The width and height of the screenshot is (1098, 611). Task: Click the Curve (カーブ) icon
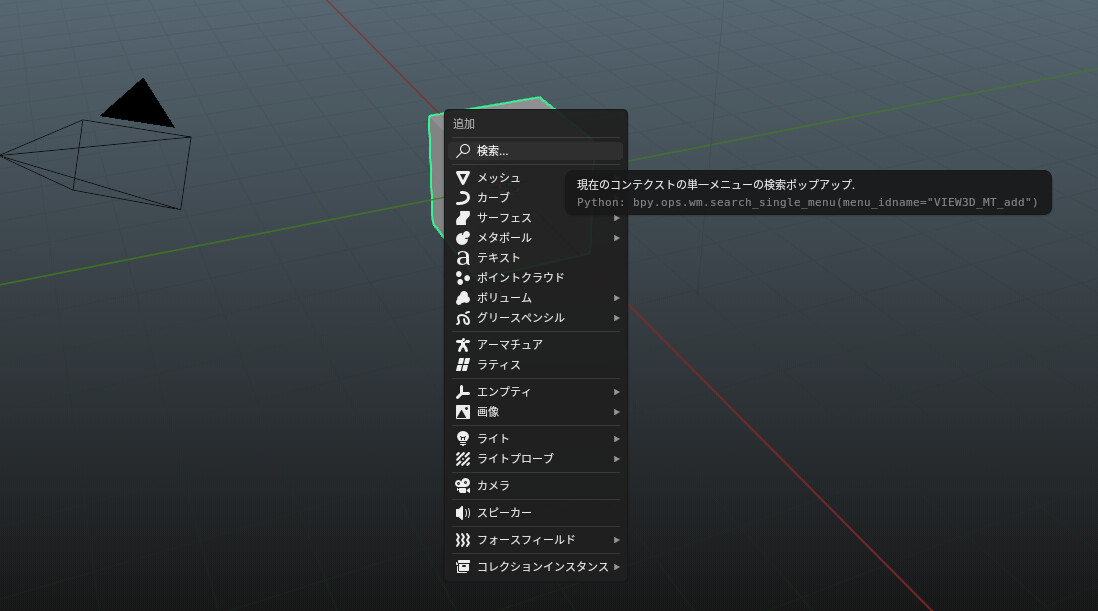click(463, 198)
